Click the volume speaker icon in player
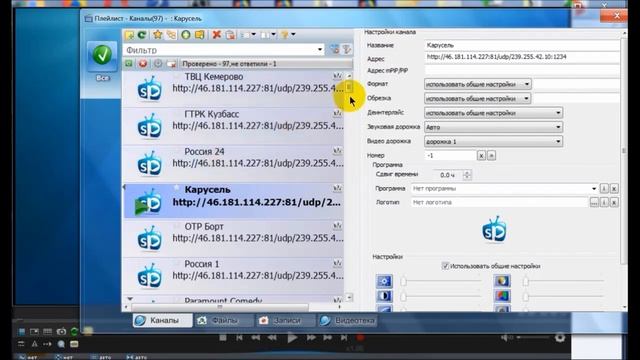The height and width of the screenshot is (360, 640). click(505, 338)
